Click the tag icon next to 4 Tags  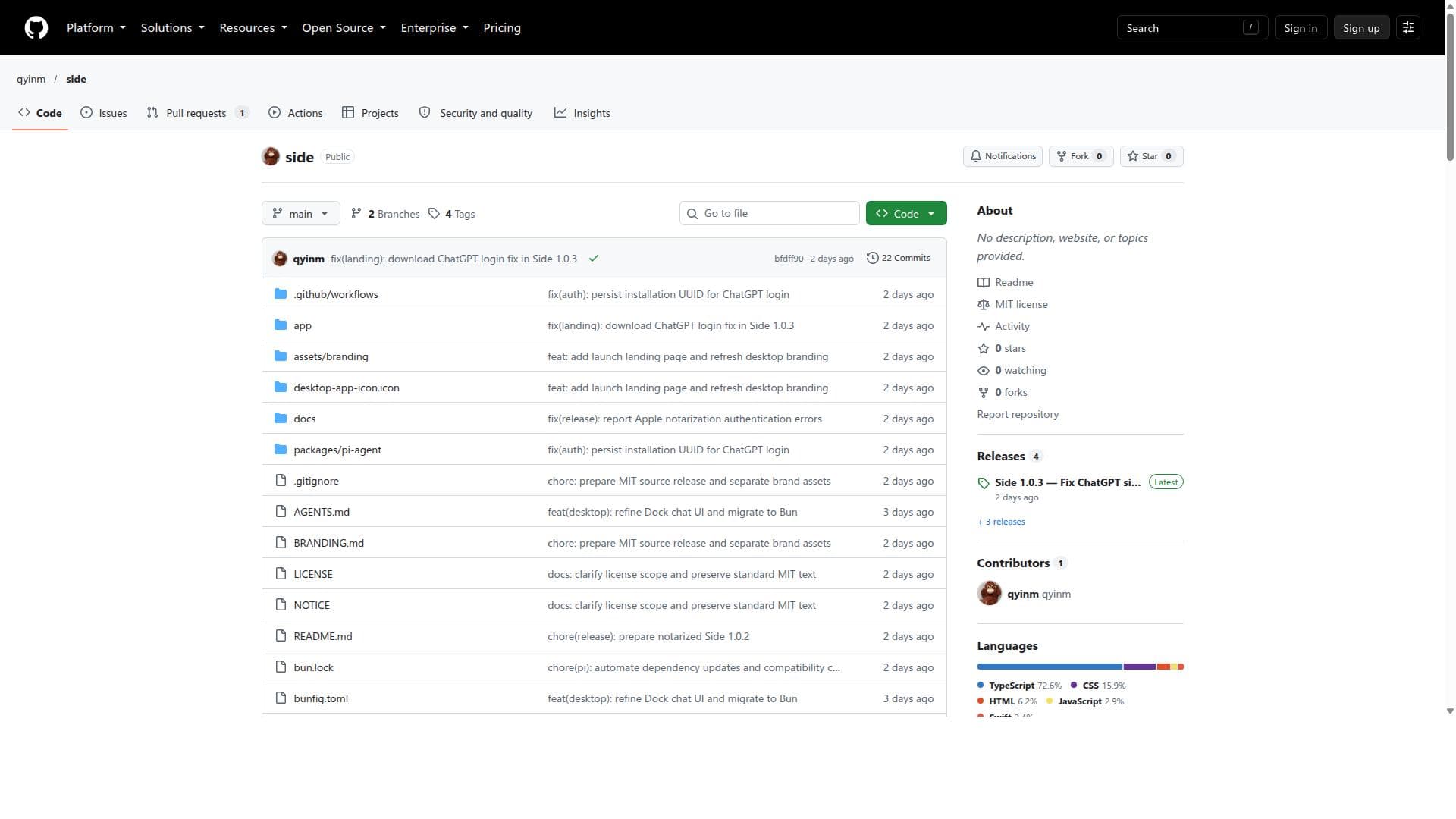[x=434, y=214]
